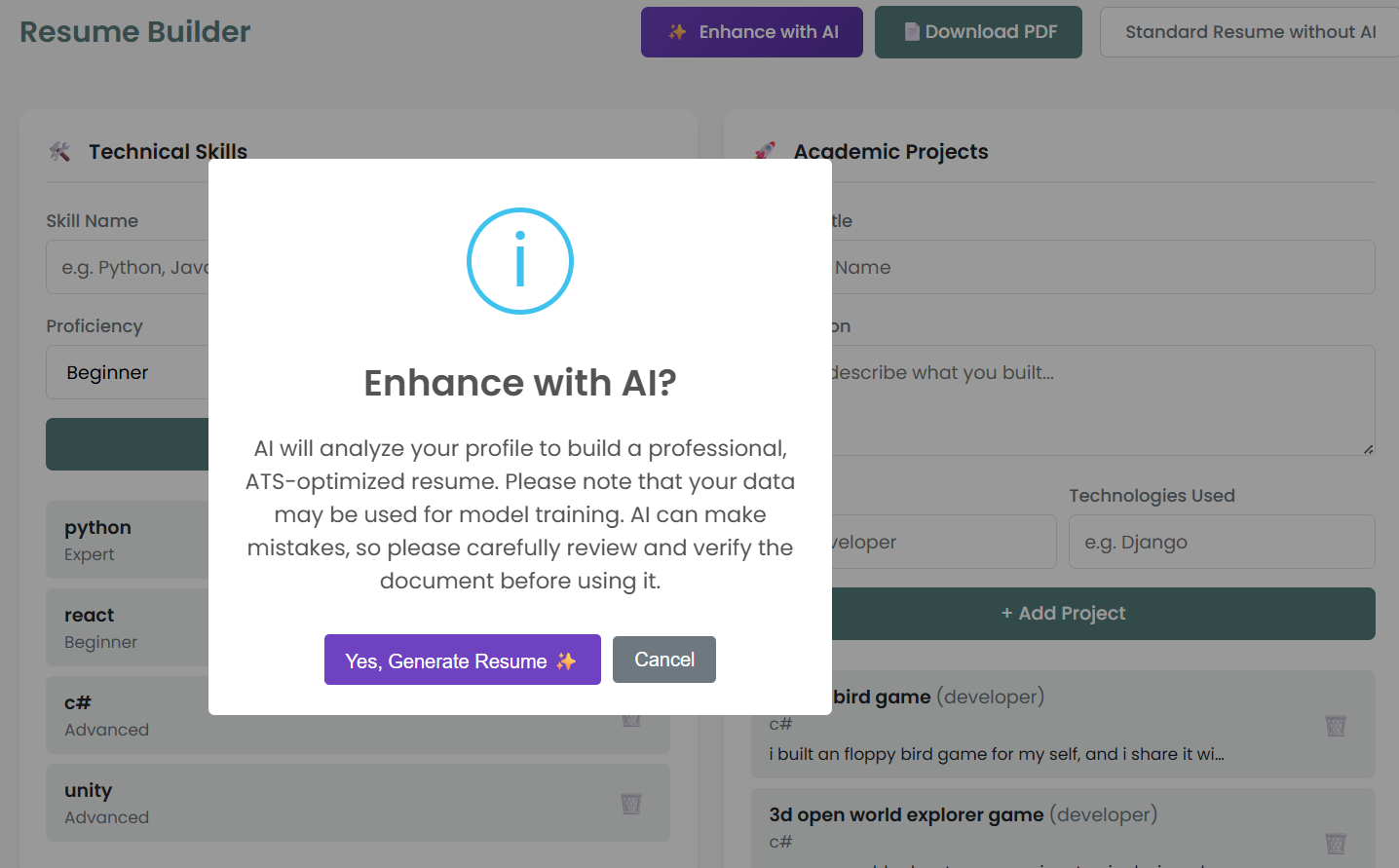Click the sparkle icon on Enhance with AI
Viewport: 1399px width, 868px height.
click(x=677, y=32)
